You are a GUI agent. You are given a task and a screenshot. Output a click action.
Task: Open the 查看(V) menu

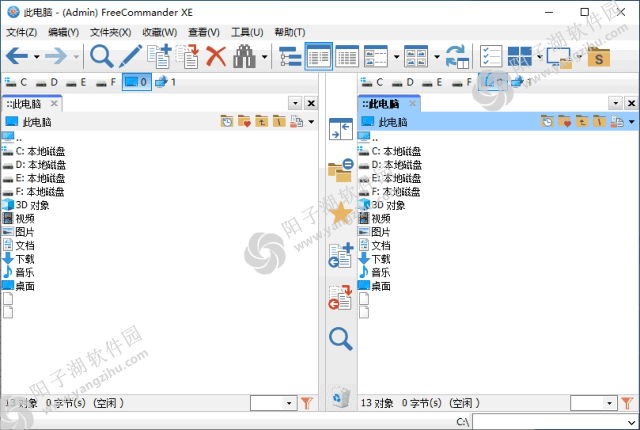point(204,32)
